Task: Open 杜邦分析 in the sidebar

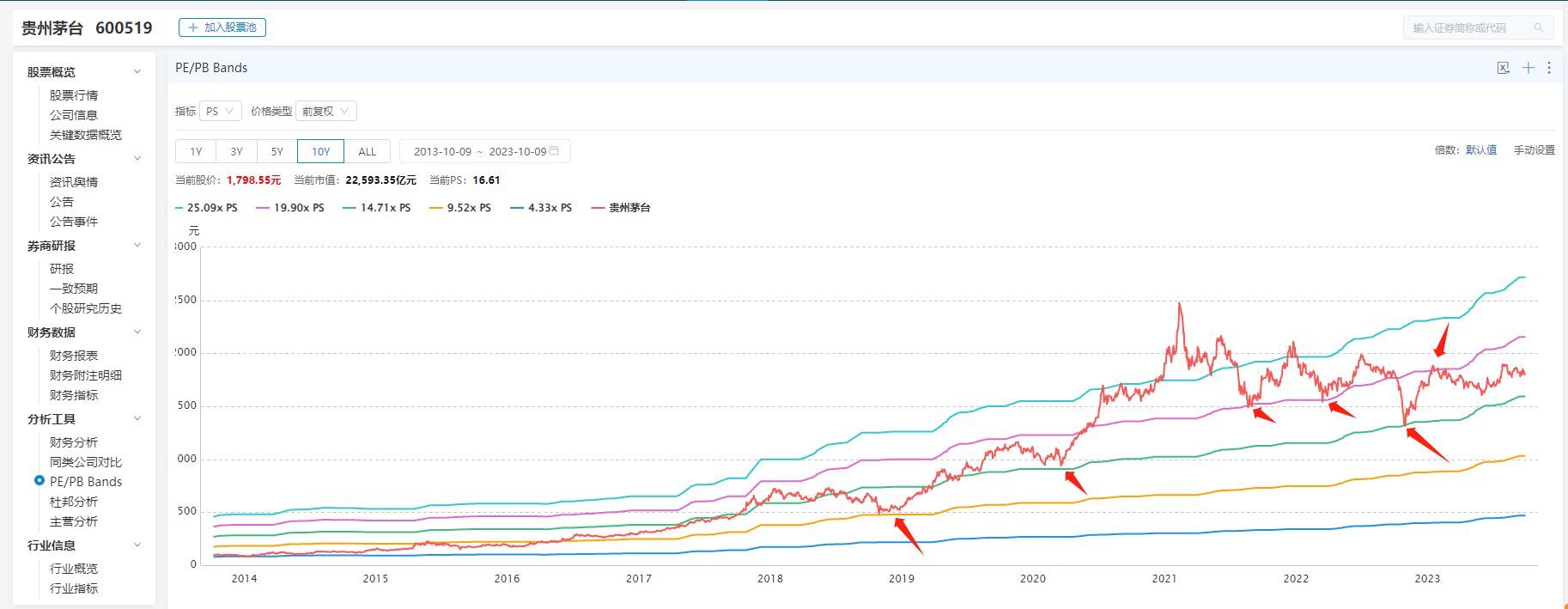Action: tap(74, 502)
